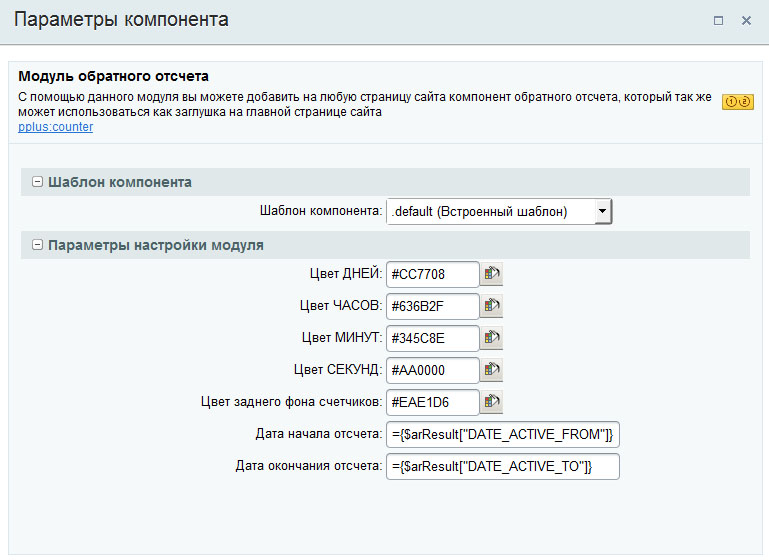
Task: Open the Шаблон компонента dropdown
Action: click(x=601, y=211)
